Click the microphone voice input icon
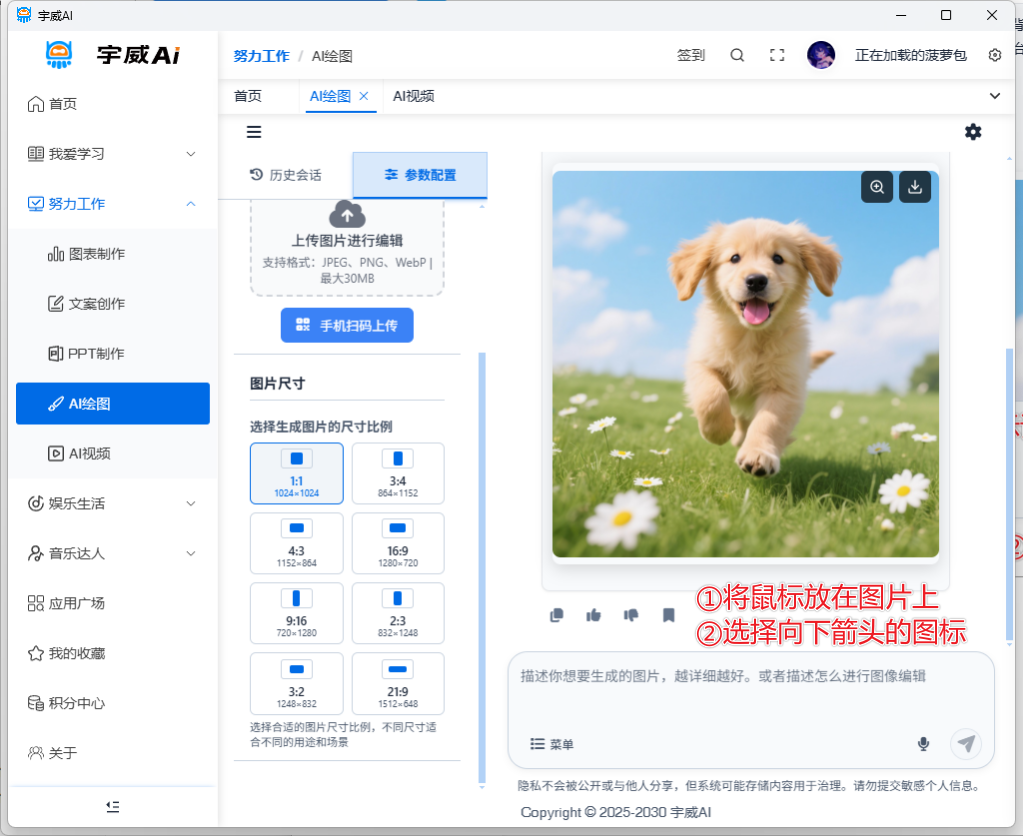Image resolution: width=1023 pixels, height=836 pixels. (x=923, y=744)
